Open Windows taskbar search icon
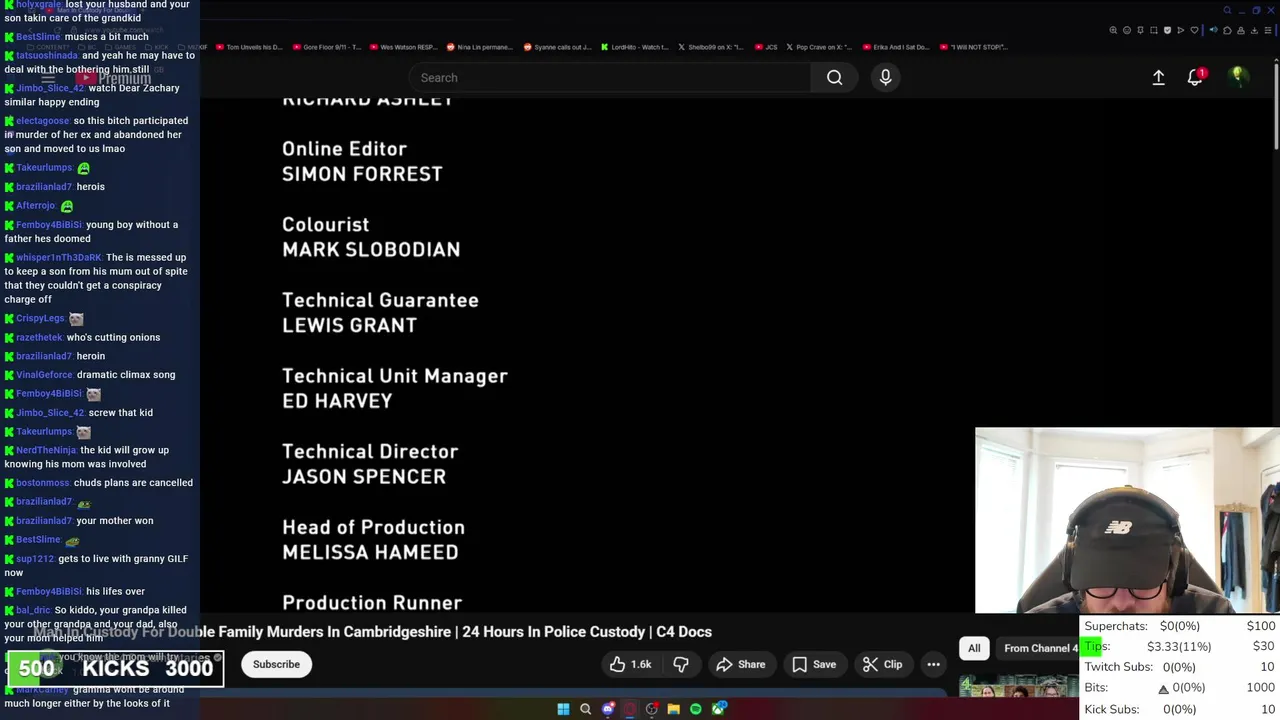The image size is (1280, 720). point(585,709)
